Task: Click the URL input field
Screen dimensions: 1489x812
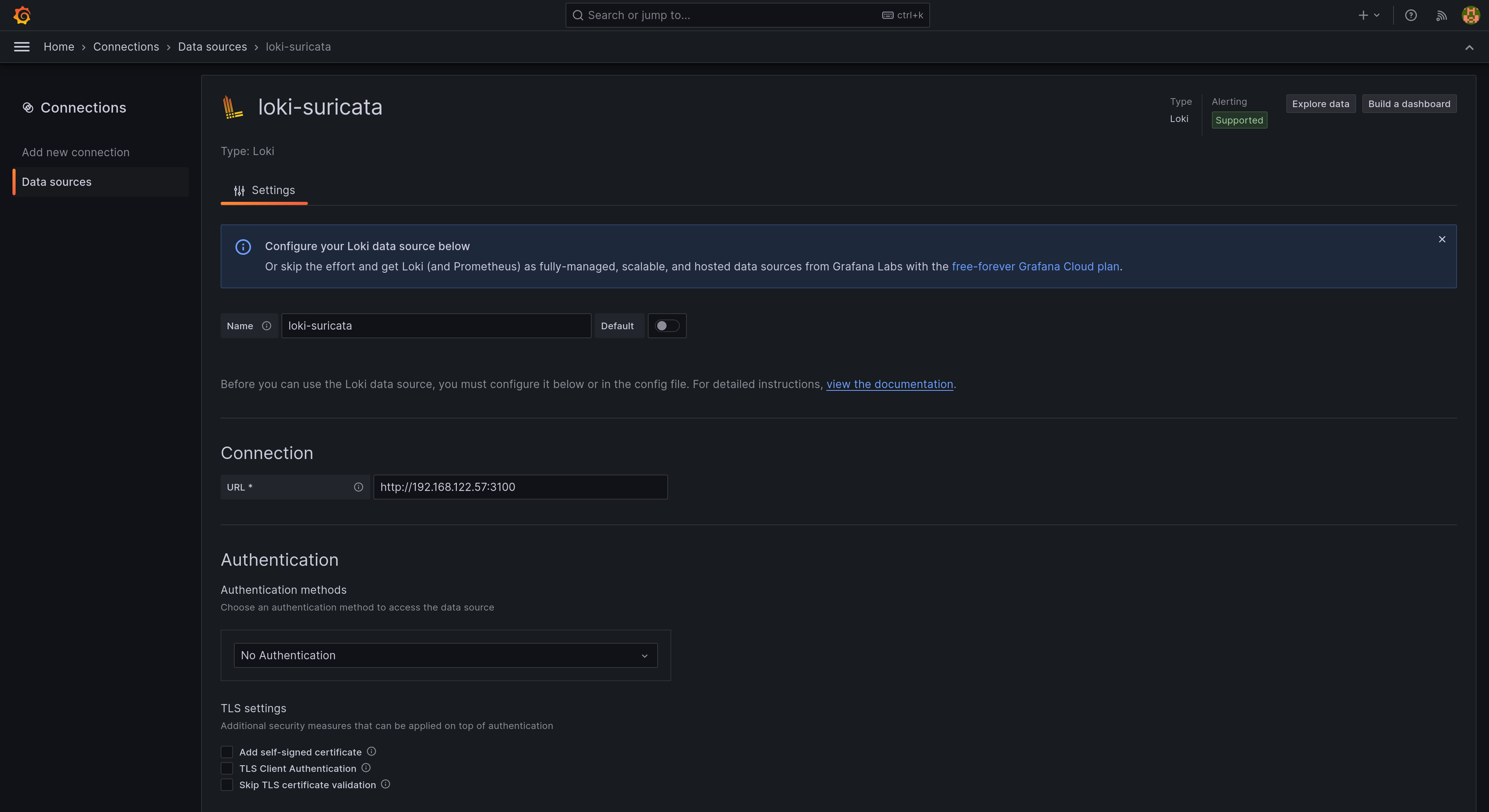Action: pyautogui.click(x=520, y=487)
